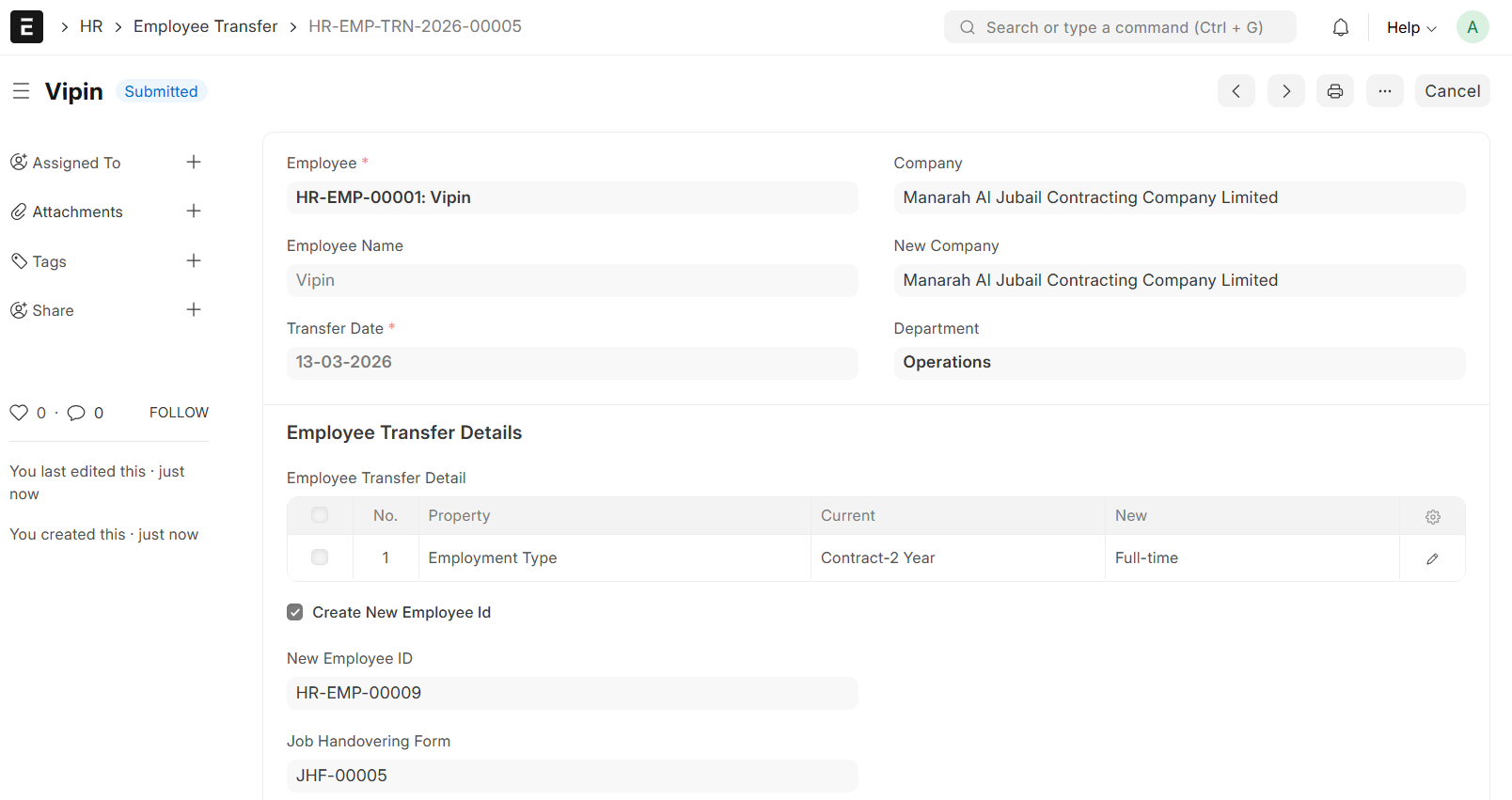This screenshot has height=800, width=1512.
Task: Go to next document arrow
Action: (x=1286, y=91)
